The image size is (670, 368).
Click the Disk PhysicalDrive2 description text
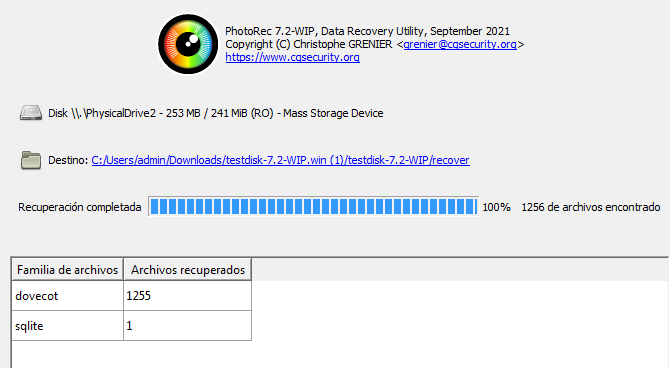[x=216, y=113]
